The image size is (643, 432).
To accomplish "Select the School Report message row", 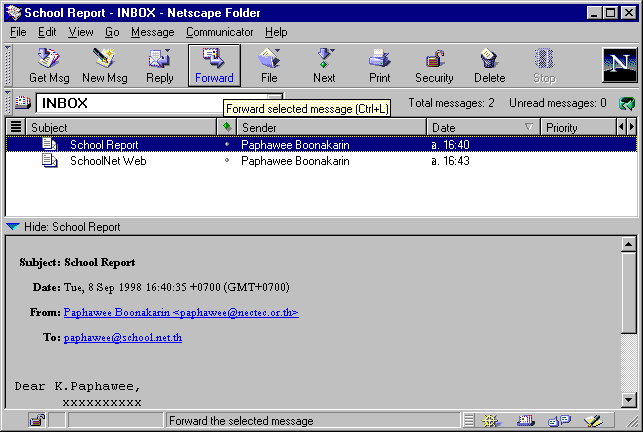I will [321, 144].
